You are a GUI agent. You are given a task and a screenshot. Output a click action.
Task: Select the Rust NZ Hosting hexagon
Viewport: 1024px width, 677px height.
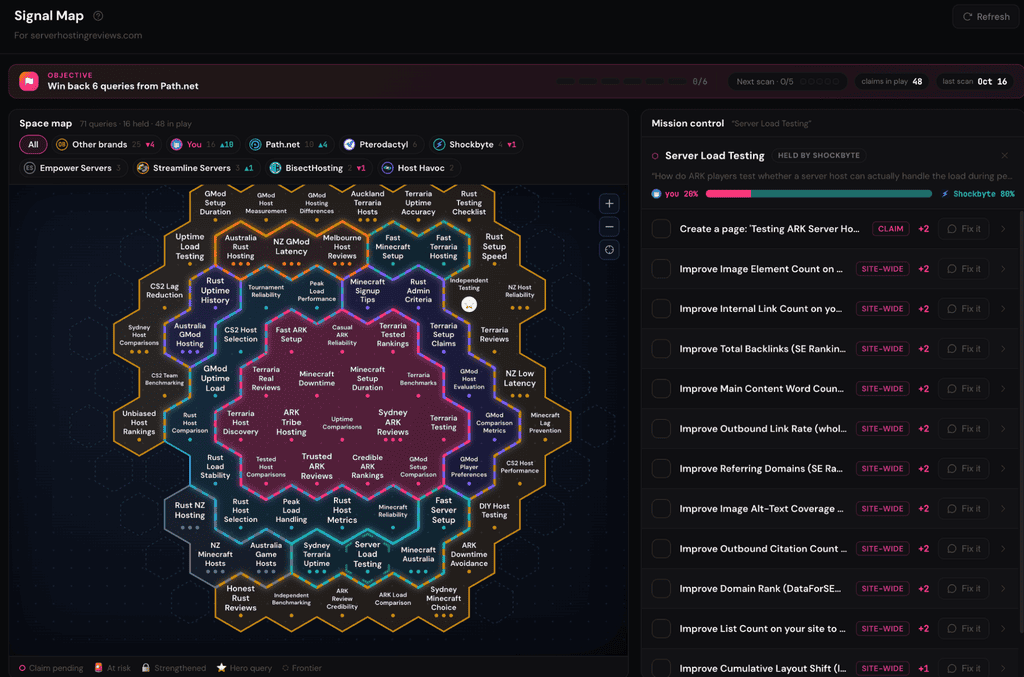point(189,511)
